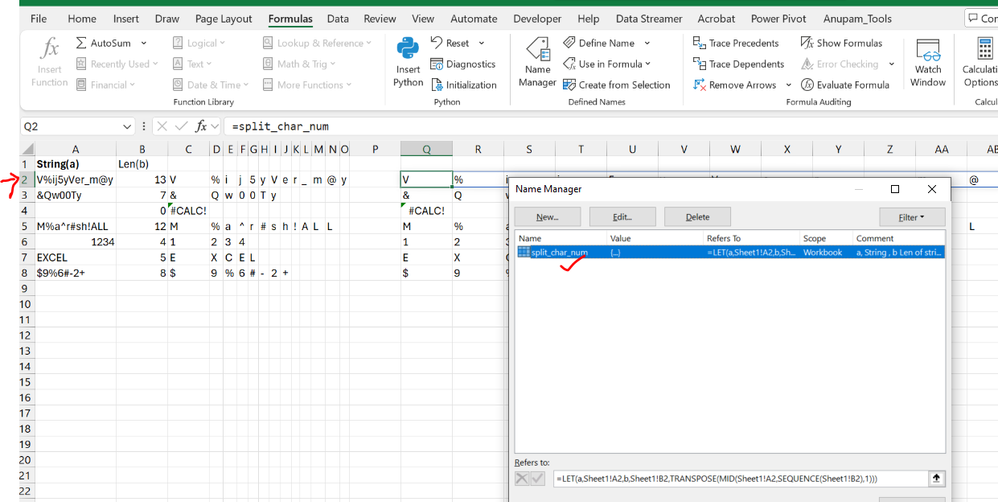This screenshot has height=502, width=998.
Task: Switch to the Data tab
Action: coord(338,19)
